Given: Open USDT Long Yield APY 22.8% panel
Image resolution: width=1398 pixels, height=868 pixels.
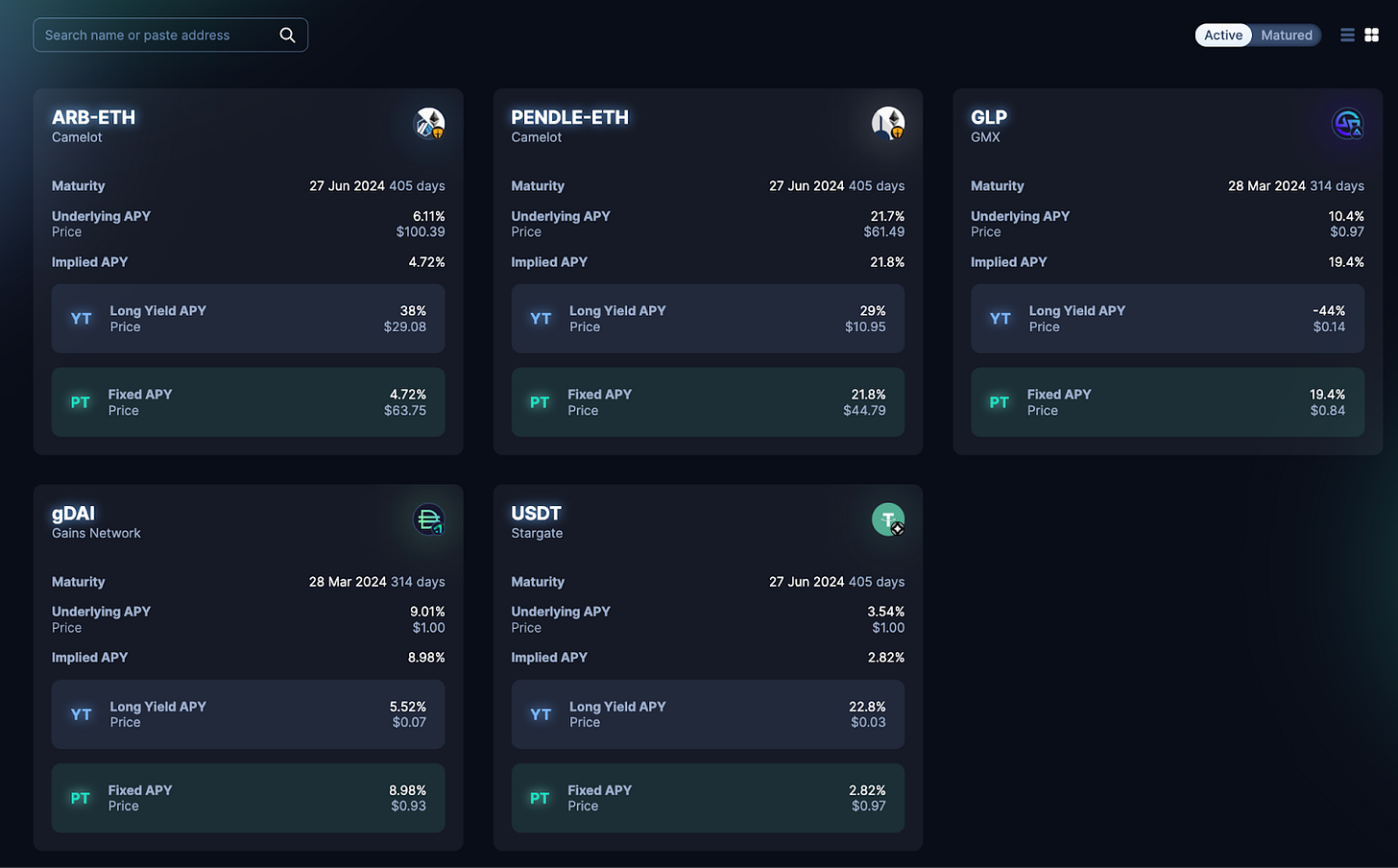Looking at the screenshot, I should click(x=708, y=714).
